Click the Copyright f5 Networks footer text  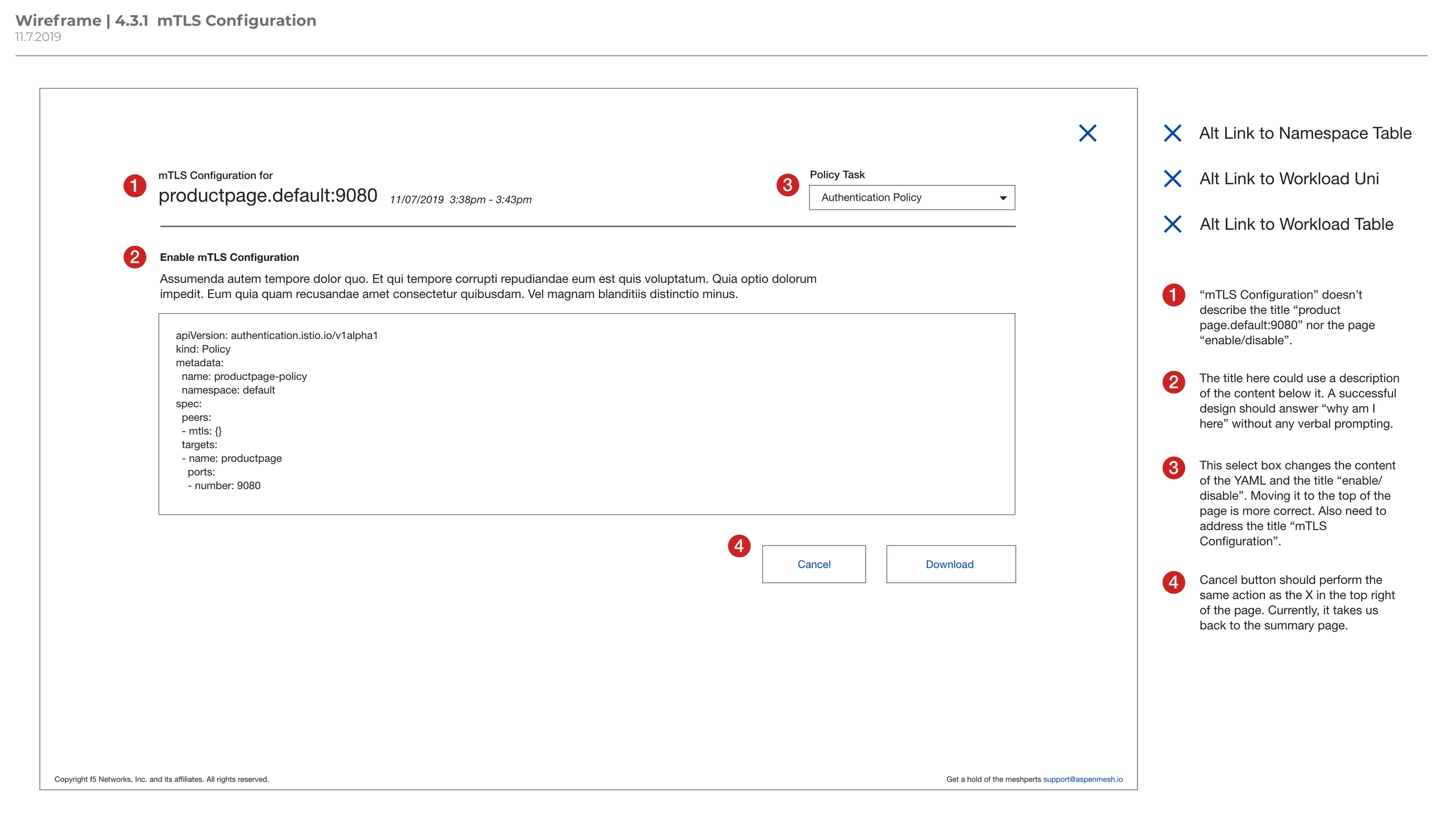(162, 779)
